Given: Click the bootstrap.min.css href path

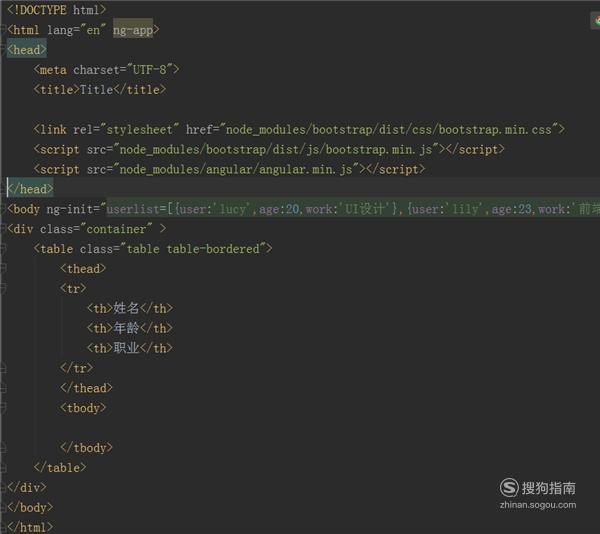Looking at the screenshot, I should [388, 130].
